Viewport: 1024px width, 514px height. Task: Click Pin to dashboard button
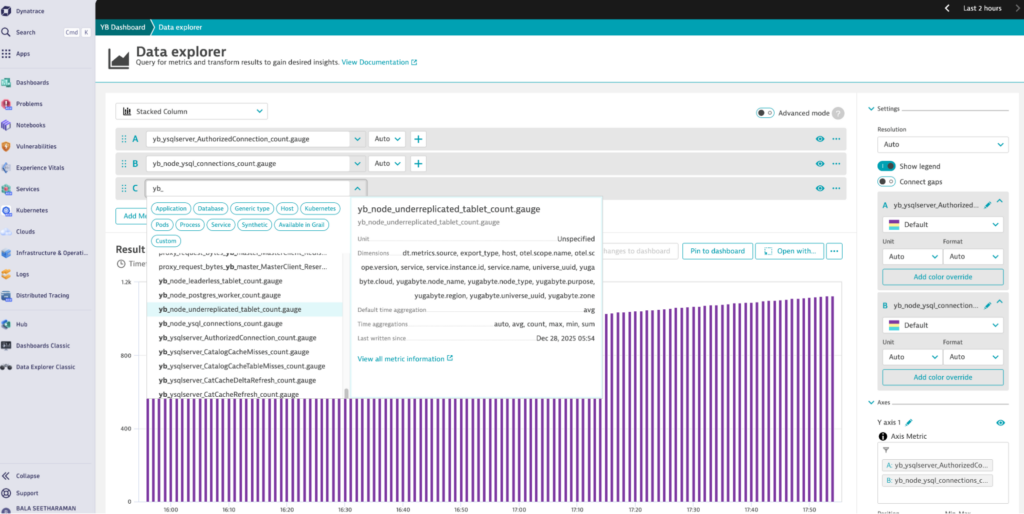(x=717, y=251)
